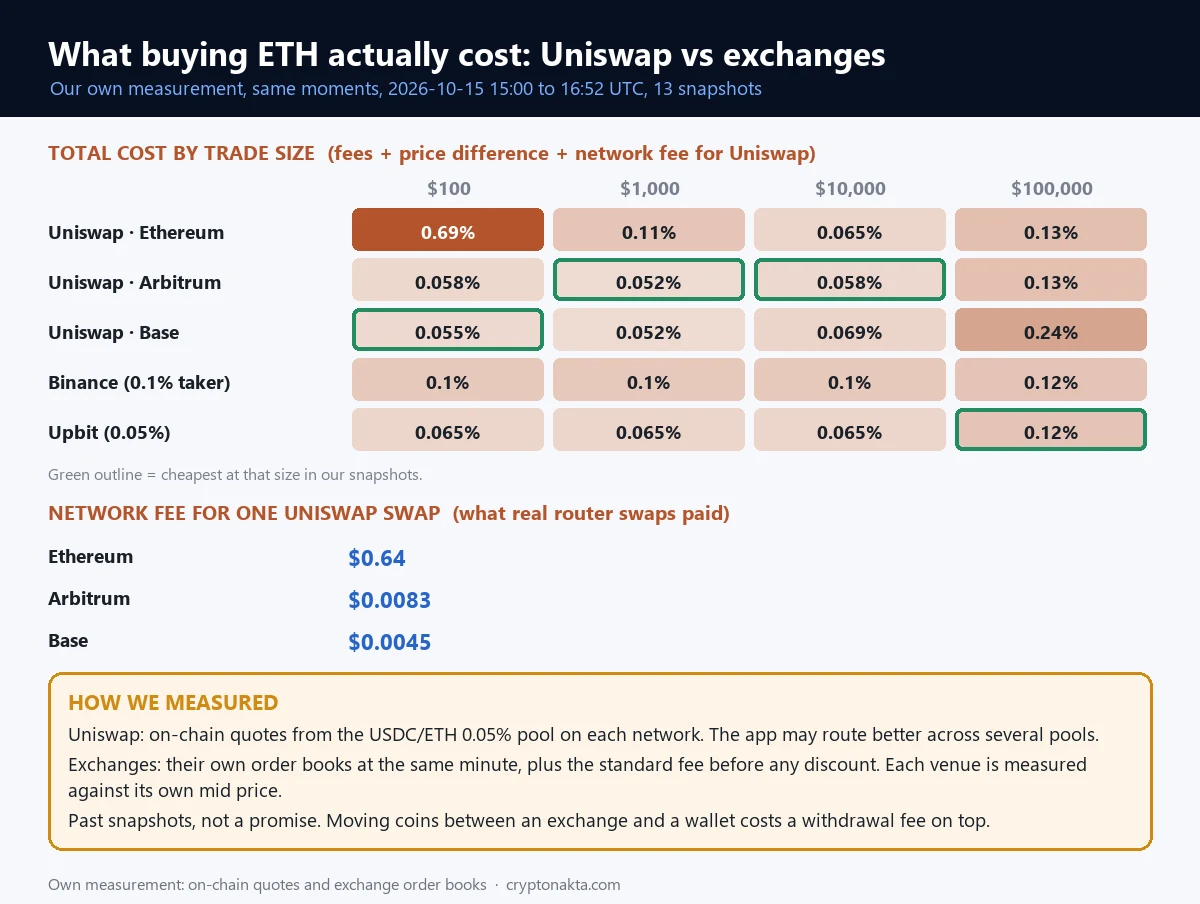
Task: Click the "Own measurement" footer source line
Action: pyautogui.click(x=267, y=885)
